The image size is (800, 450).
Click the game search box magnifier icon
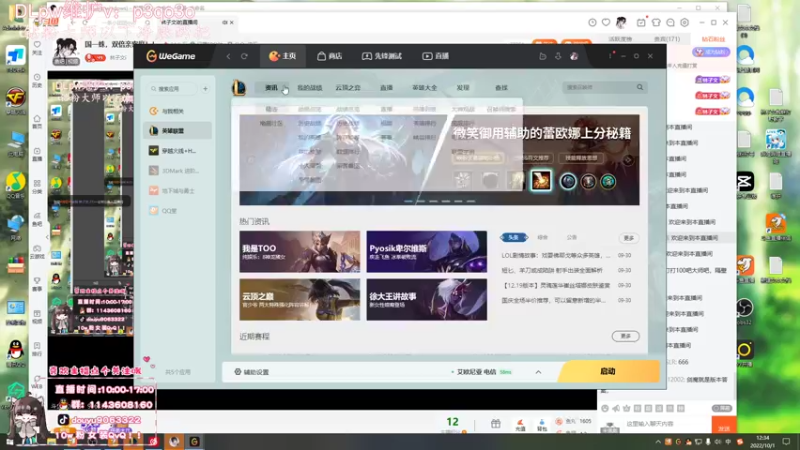point(640,87)
